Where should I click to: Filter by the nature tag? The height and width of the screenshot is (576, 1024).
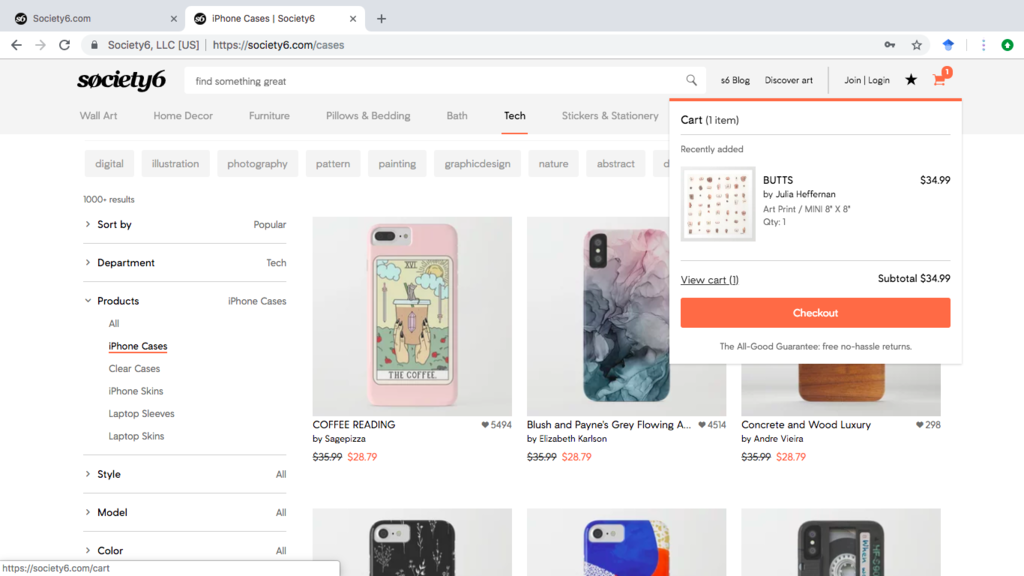pos(553,164)
